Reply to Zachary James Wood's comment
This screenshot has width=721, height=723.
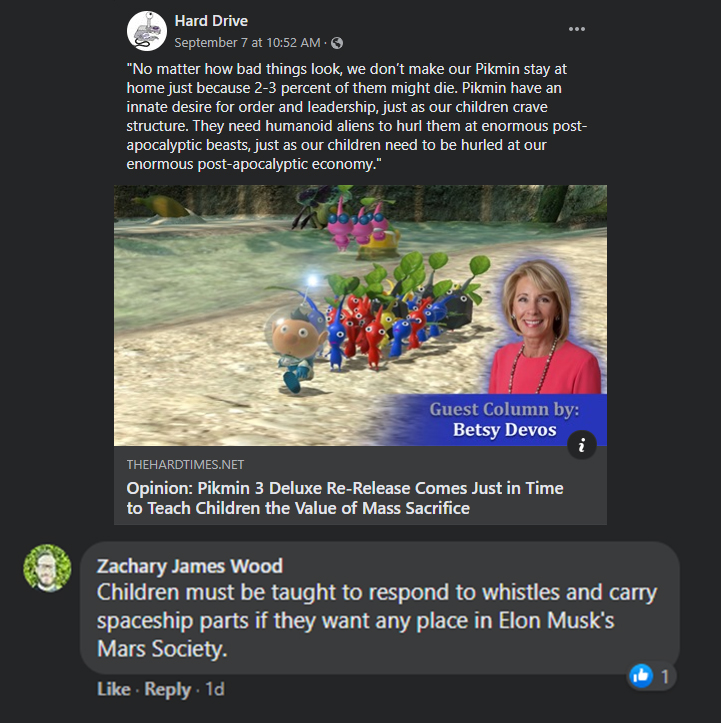coord(167,689)
